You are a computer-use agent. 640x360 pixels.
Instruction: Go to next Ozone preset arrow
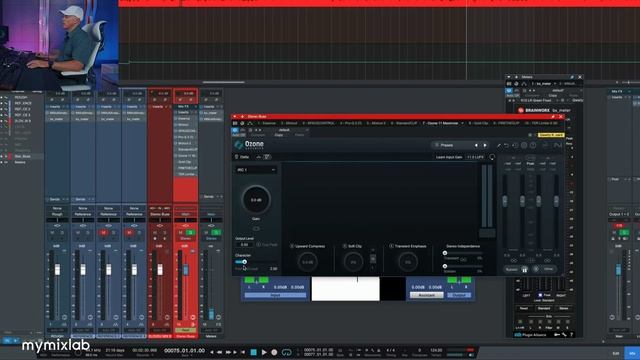(485, 145)
